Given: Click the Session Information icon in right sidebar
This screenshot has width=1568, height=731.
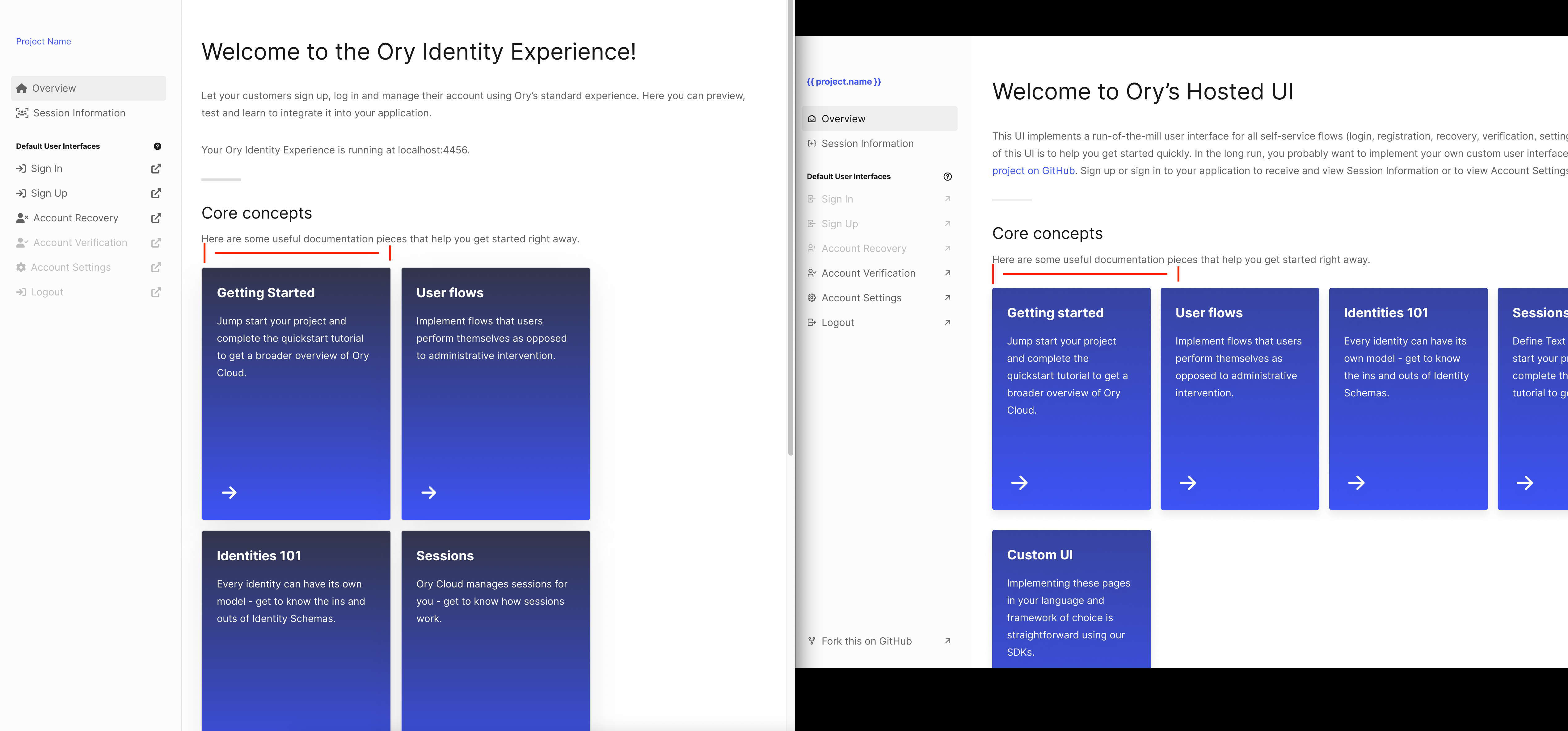Looking at the screenshot, I should tap(811, 144).
